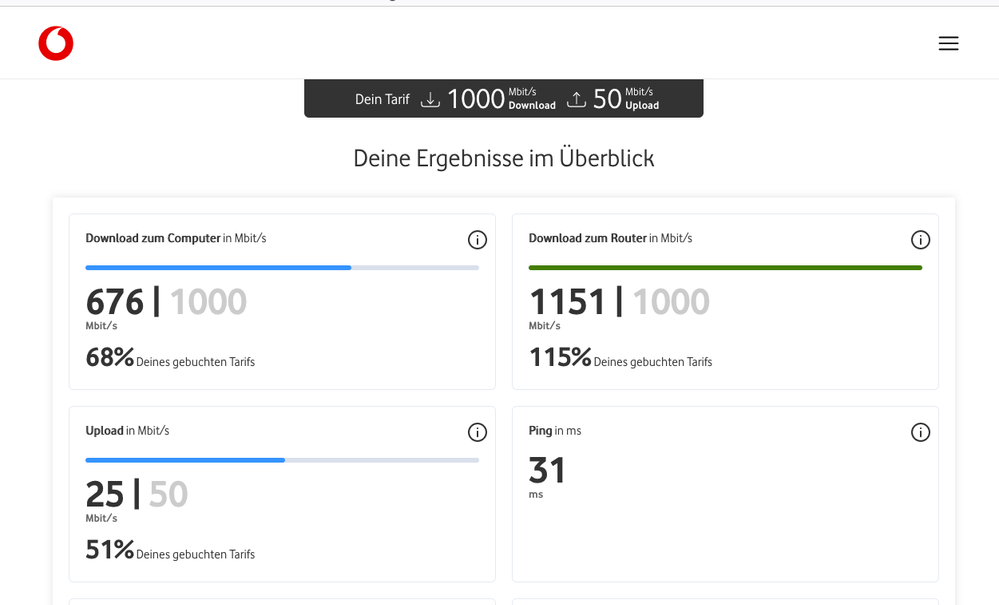Show info for Download zum Router
999x605 pixels.
[920, 240]
